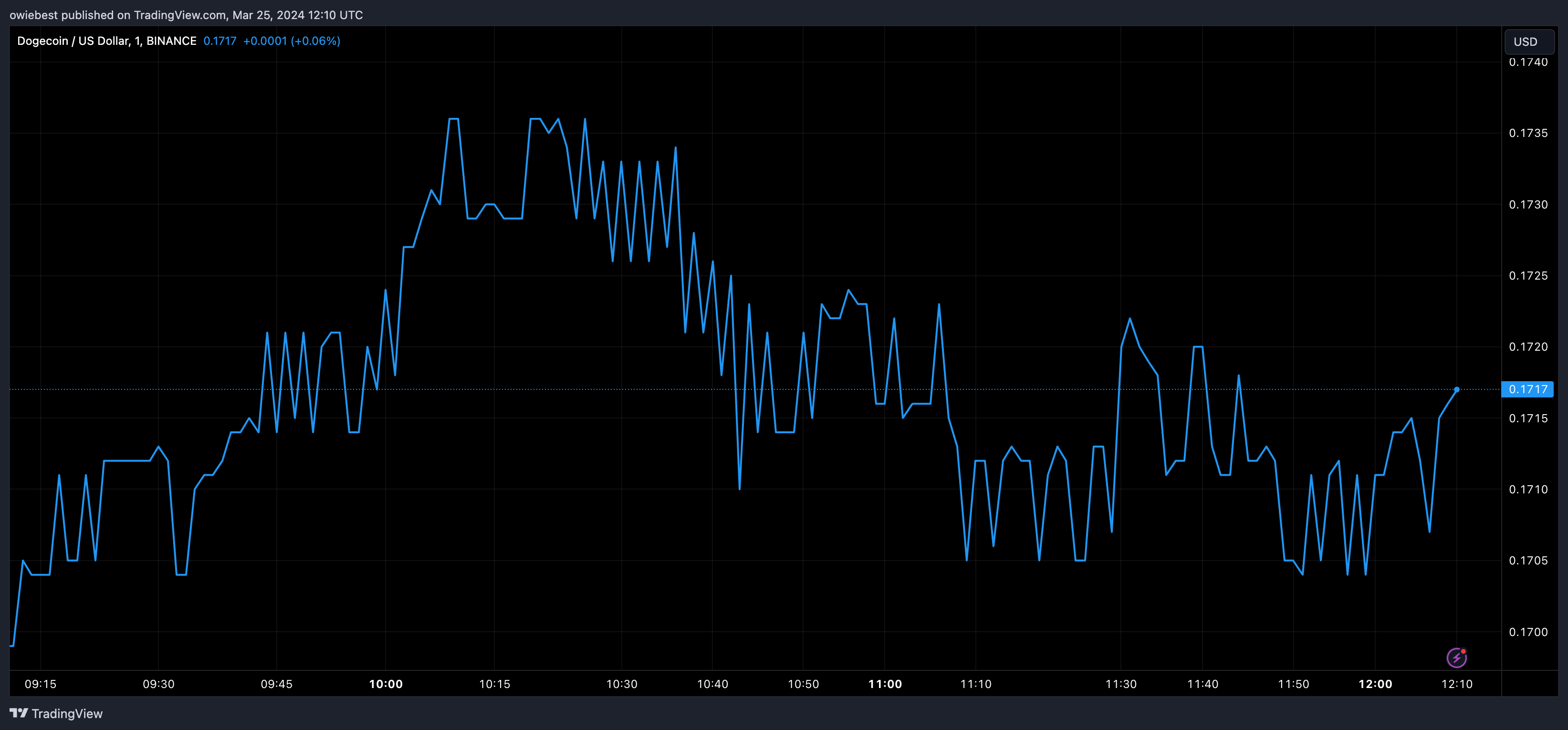Open the USD currency selector
This screenshot has width=1568, height=730.
click(1528, 42)
